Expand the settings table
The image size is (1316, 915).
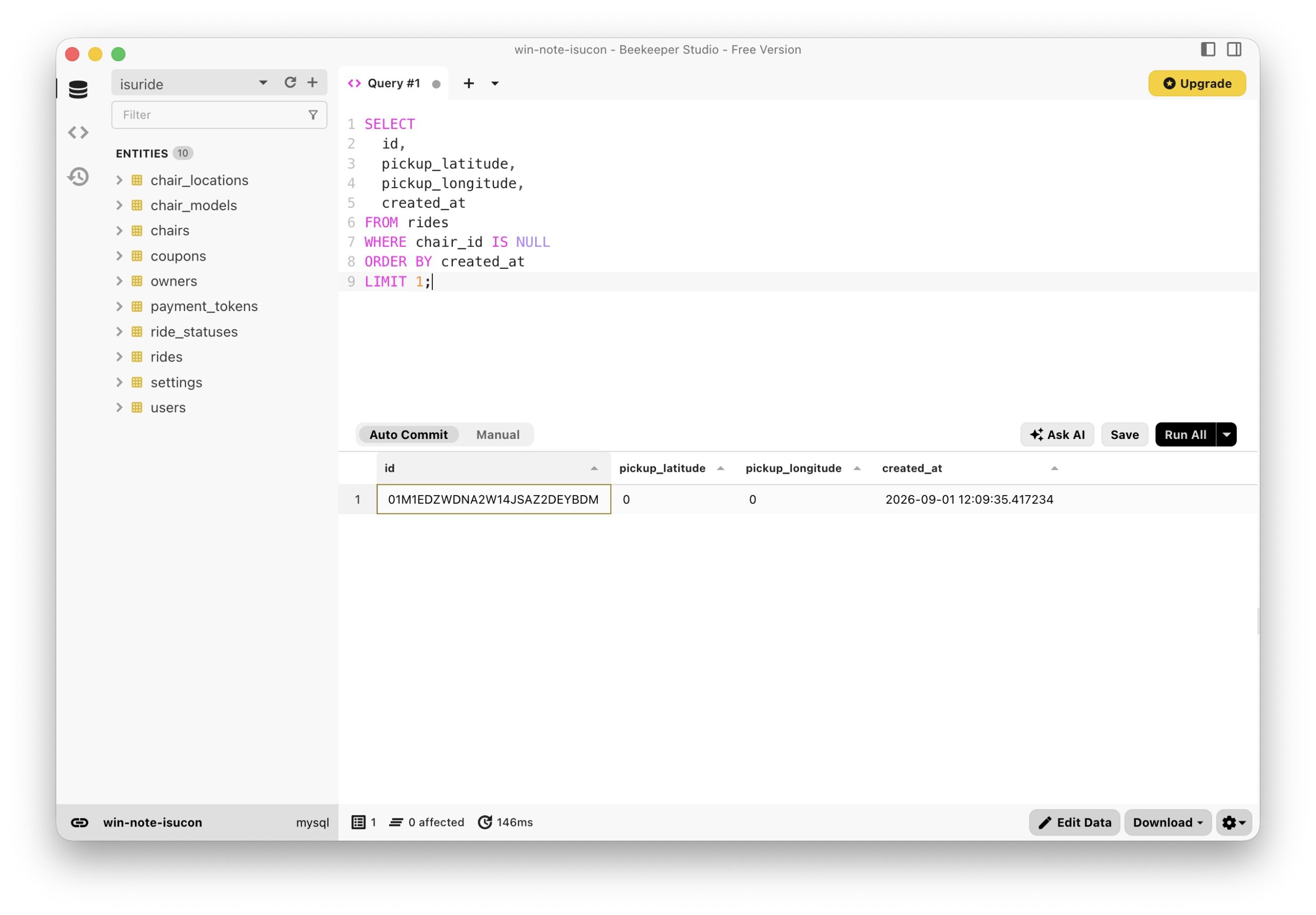click(x=119, y=382)
